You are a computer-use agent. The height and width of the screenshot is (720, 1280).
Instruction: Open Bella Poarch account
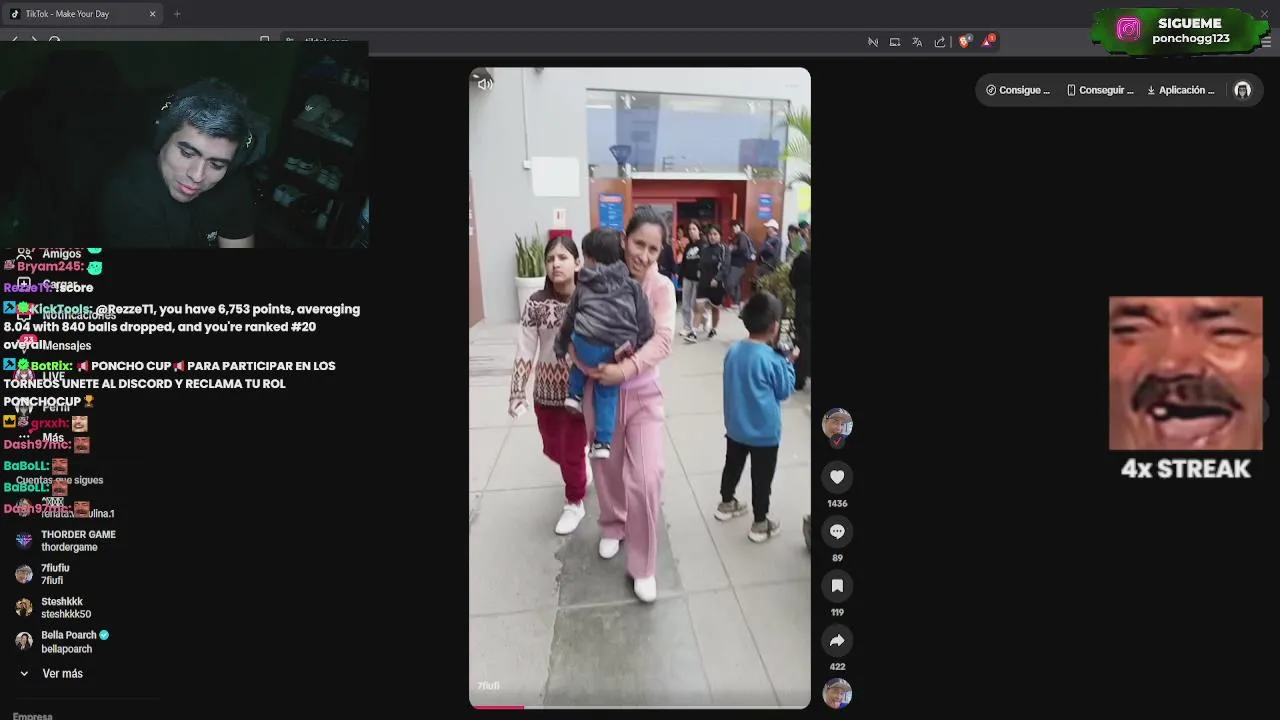[75, 642]
